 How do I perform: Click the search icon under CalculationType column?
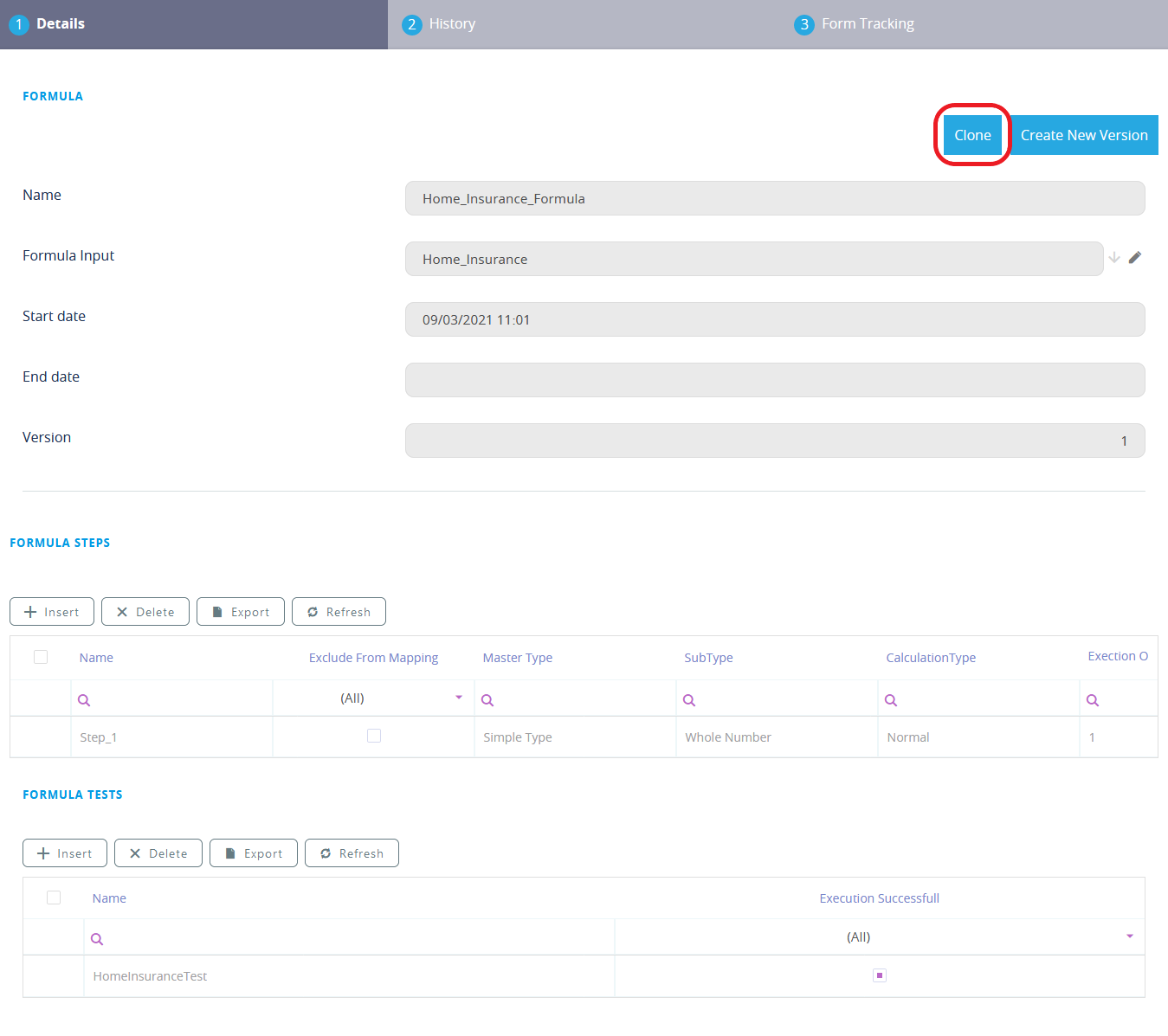[891, 700]
